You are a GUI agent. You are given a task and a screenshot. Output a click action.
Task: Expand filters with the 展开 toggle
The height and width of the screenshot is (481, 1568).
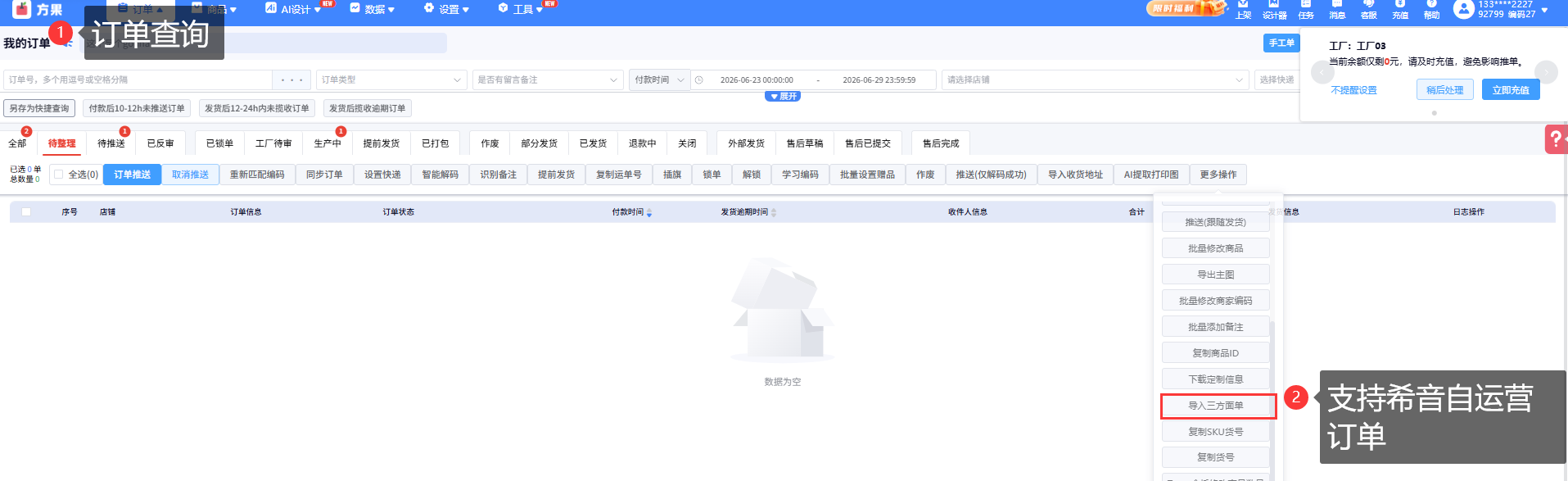[783, 96]
